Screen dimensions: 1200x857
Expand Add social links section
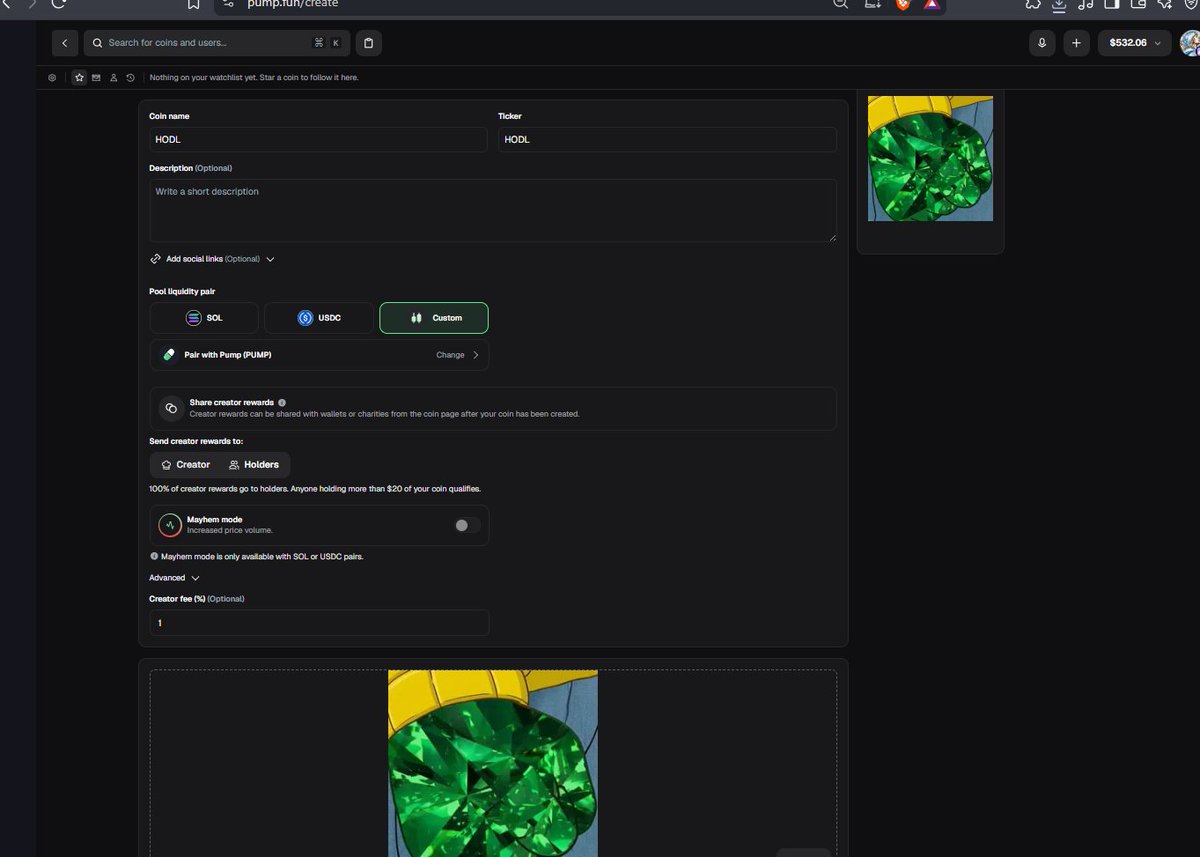click(213, 259)
